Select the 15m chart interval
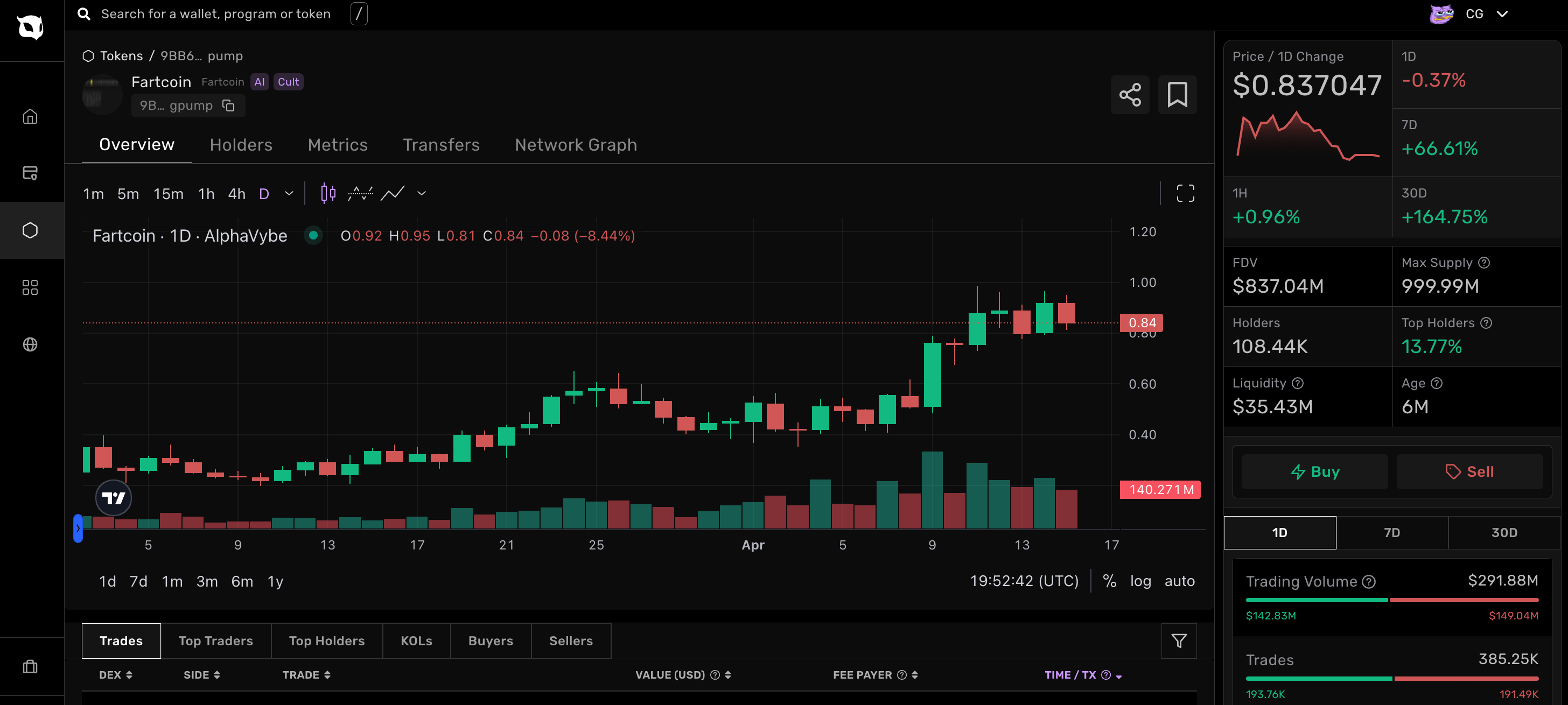 click(x=168, y=194)
